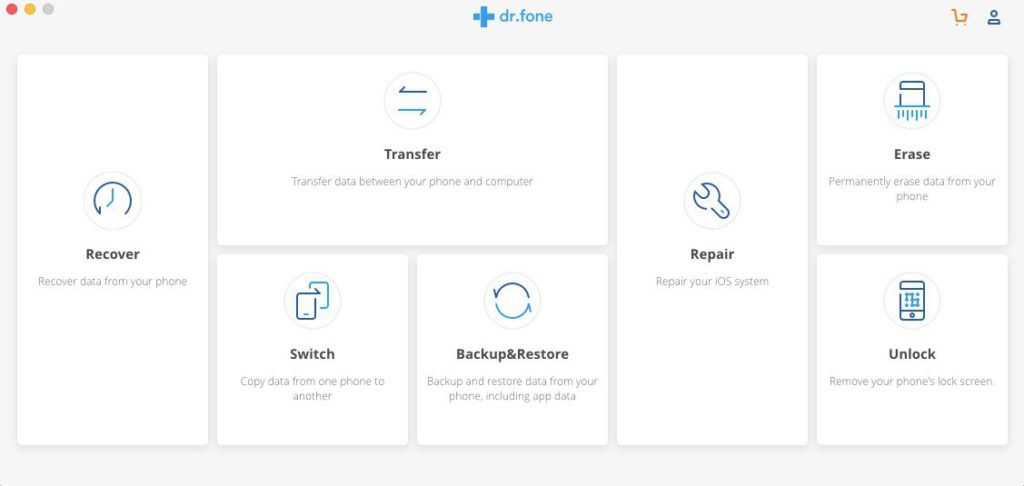1024x486 pixels.
Task: Open the user account icon
Action: (x=994, y=18)
